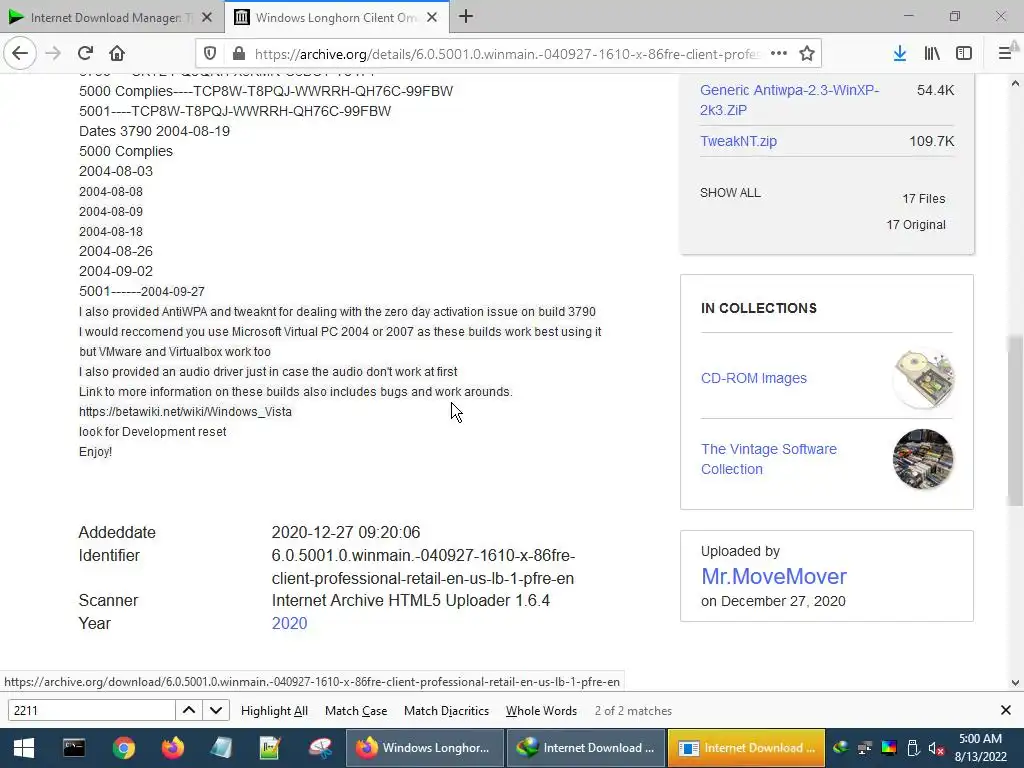Click the Vintage Software Collection thumbnail

923,459
